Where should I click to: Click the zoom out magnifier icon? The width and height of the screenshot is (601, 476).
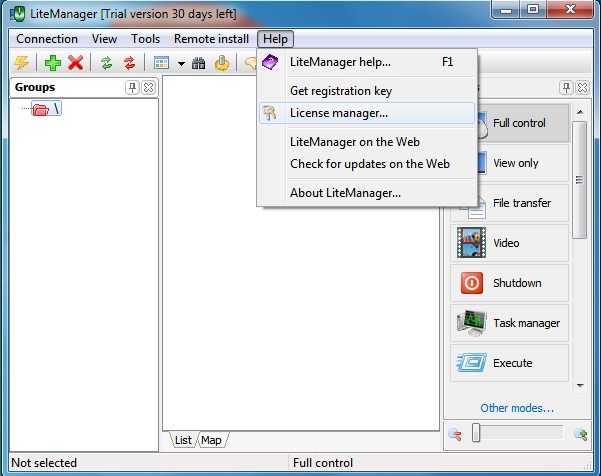pos(455,434)
